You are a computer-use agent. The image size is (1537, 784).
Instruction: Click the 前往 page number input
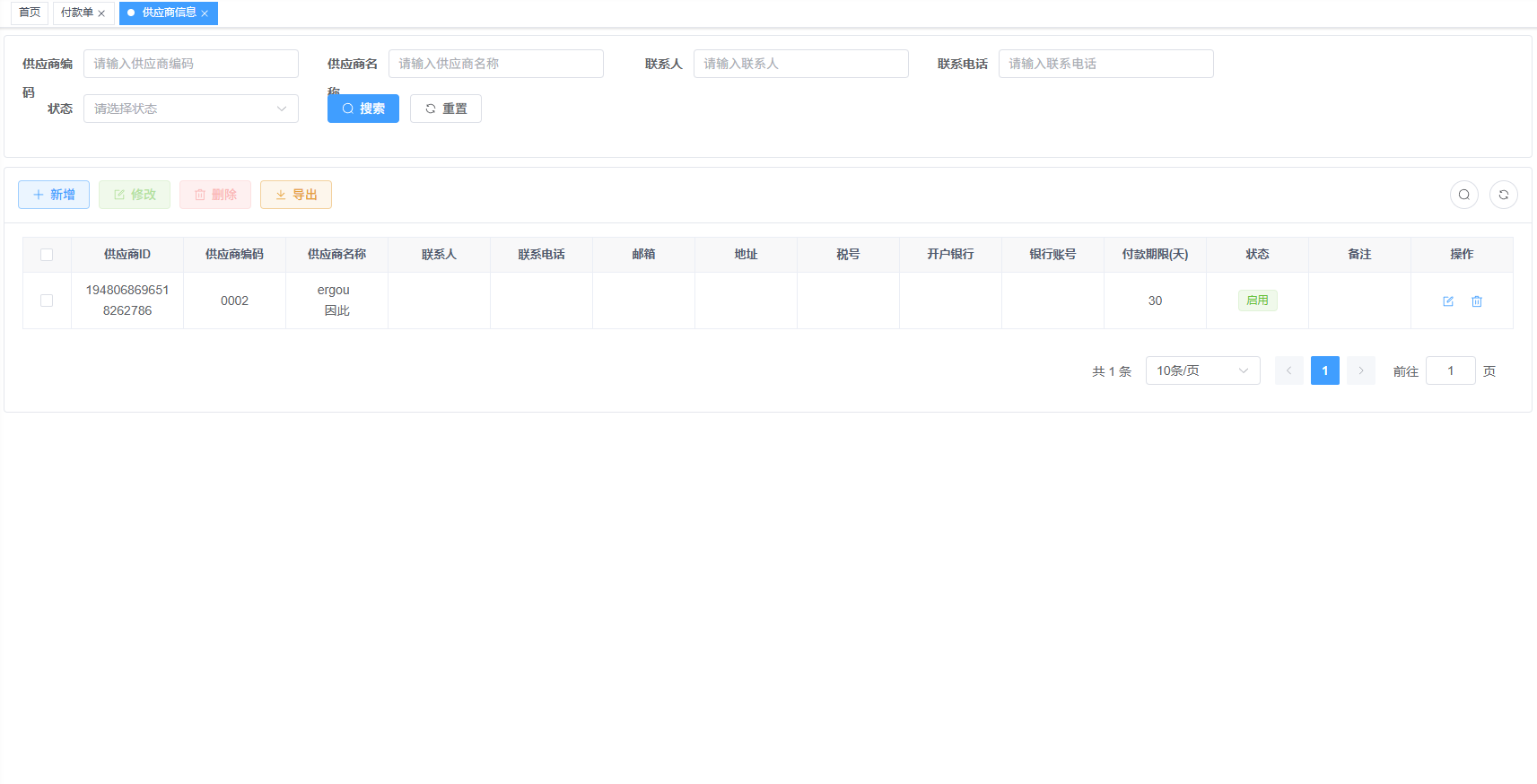[1451, 370]
